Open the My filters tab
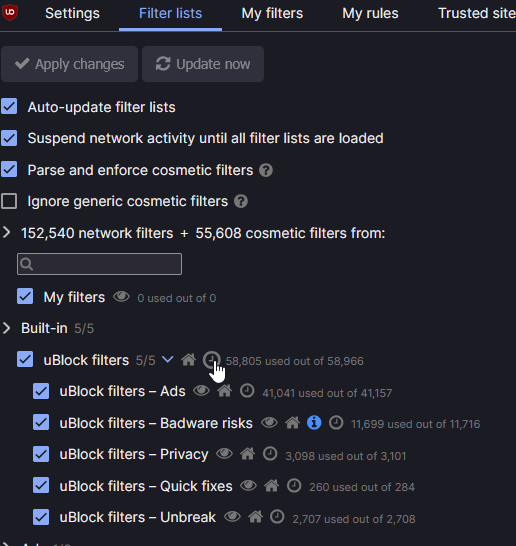 272,13
